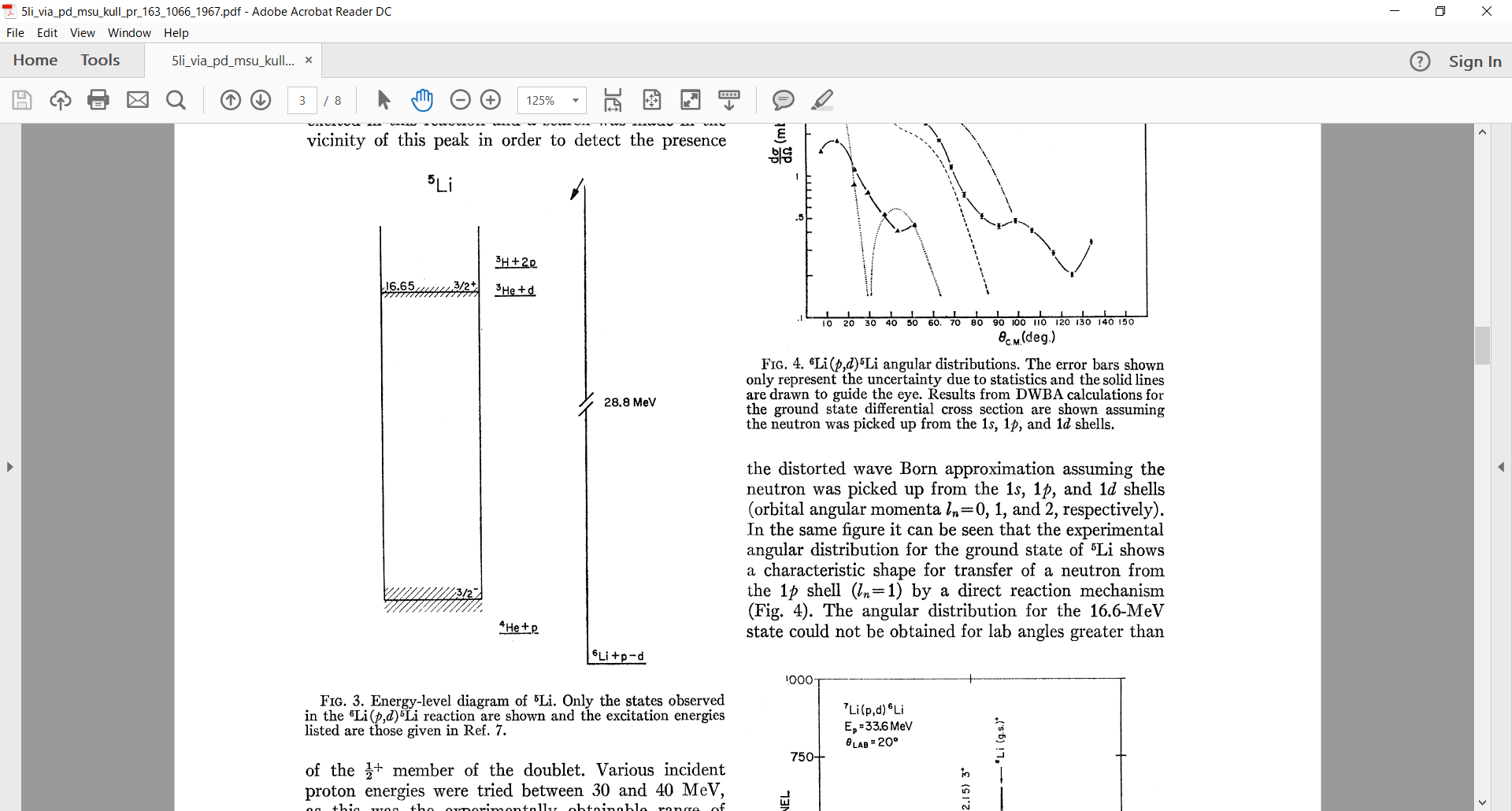Click the total page count '/ 8'

pyautogui.click(x=333, y=101)
